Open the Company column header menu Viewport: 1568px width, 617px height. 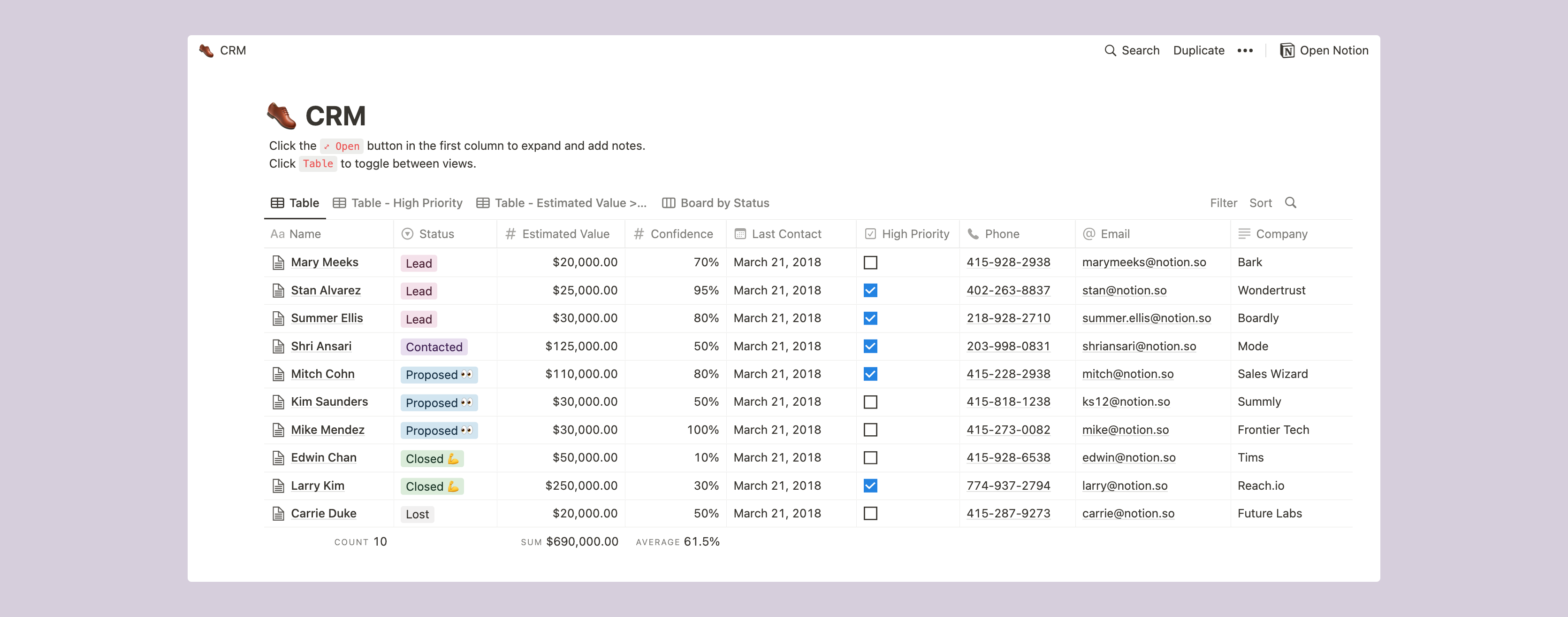[x=1292, y=234]
